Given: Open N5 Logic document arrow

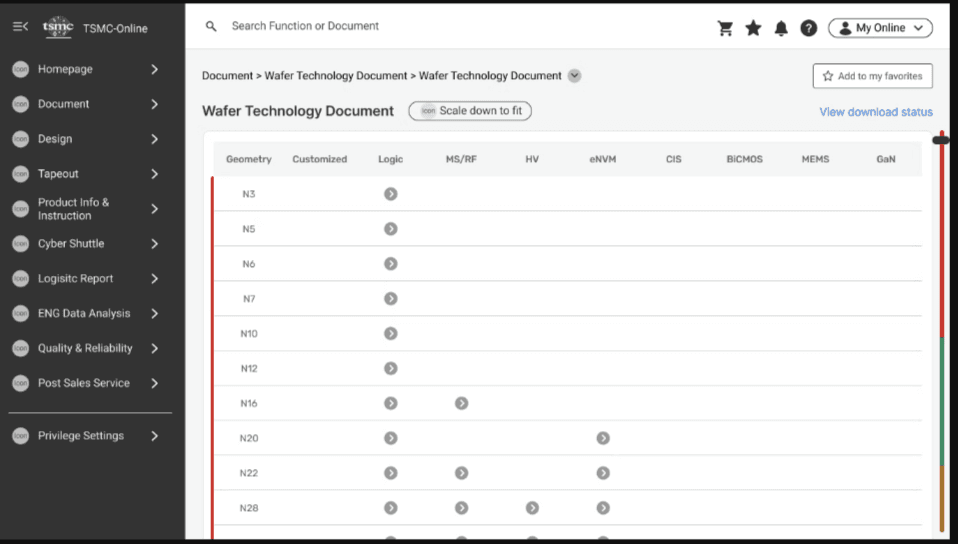Looking at the screenshot, I should 390,229.
